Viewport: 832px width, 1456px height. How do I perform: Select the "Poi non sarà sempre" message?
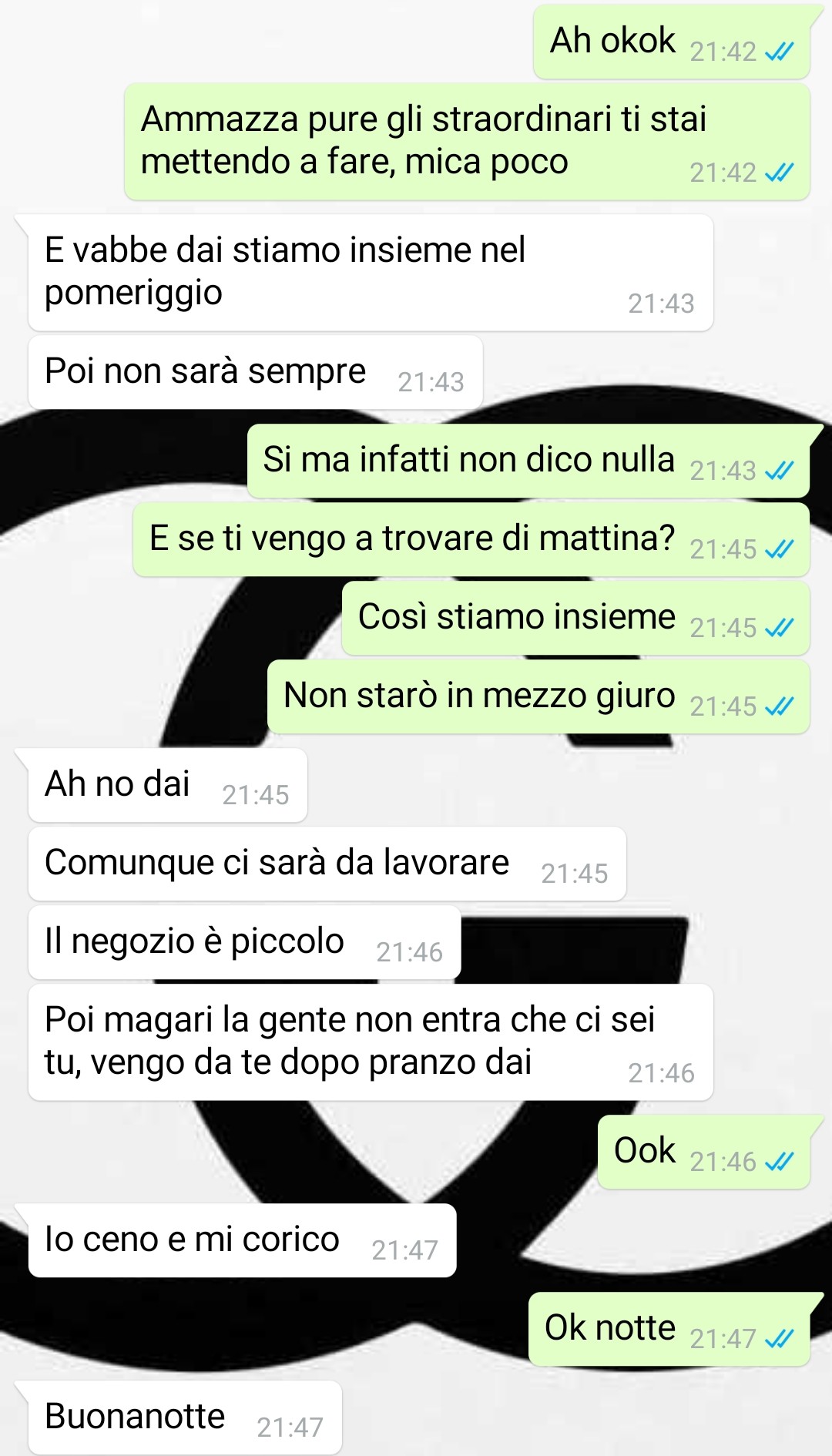pyautogui.click(x=256, y=372)
